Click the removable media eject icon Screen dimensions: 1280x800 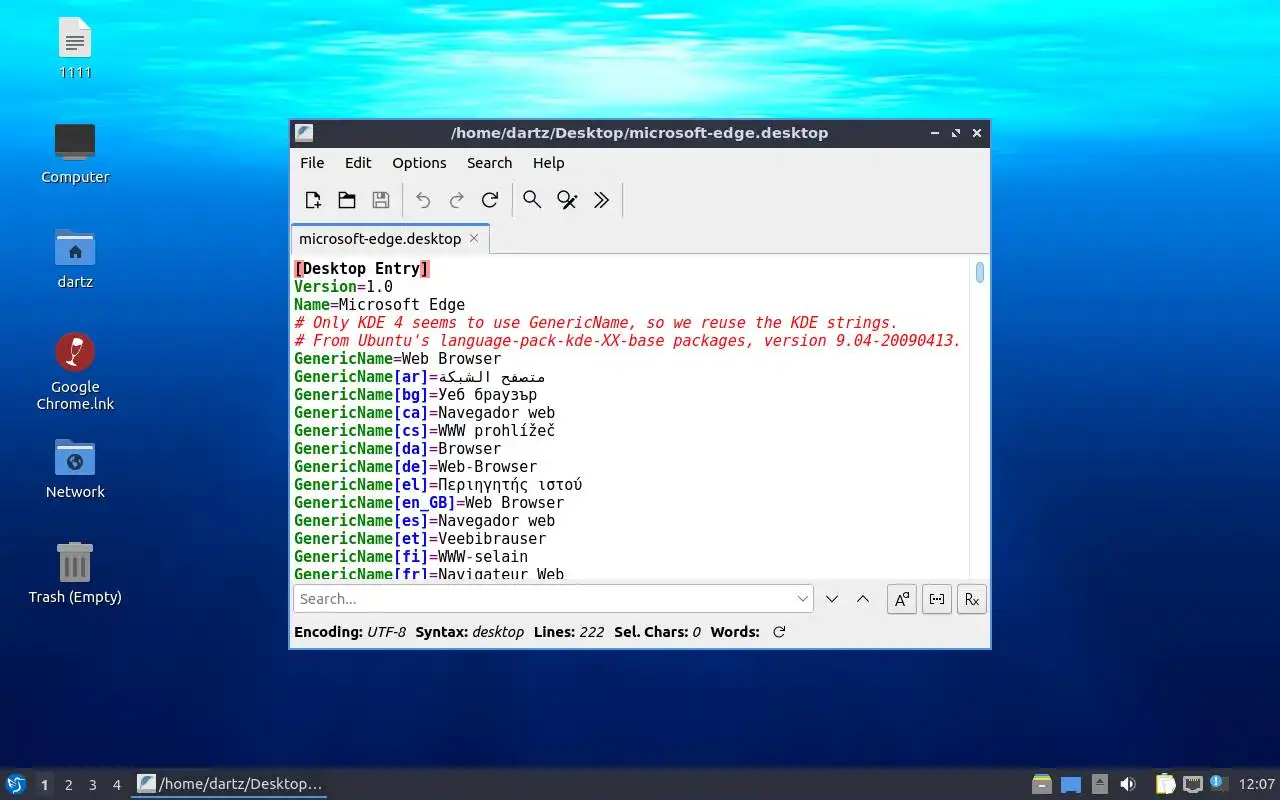point(1099,784)
